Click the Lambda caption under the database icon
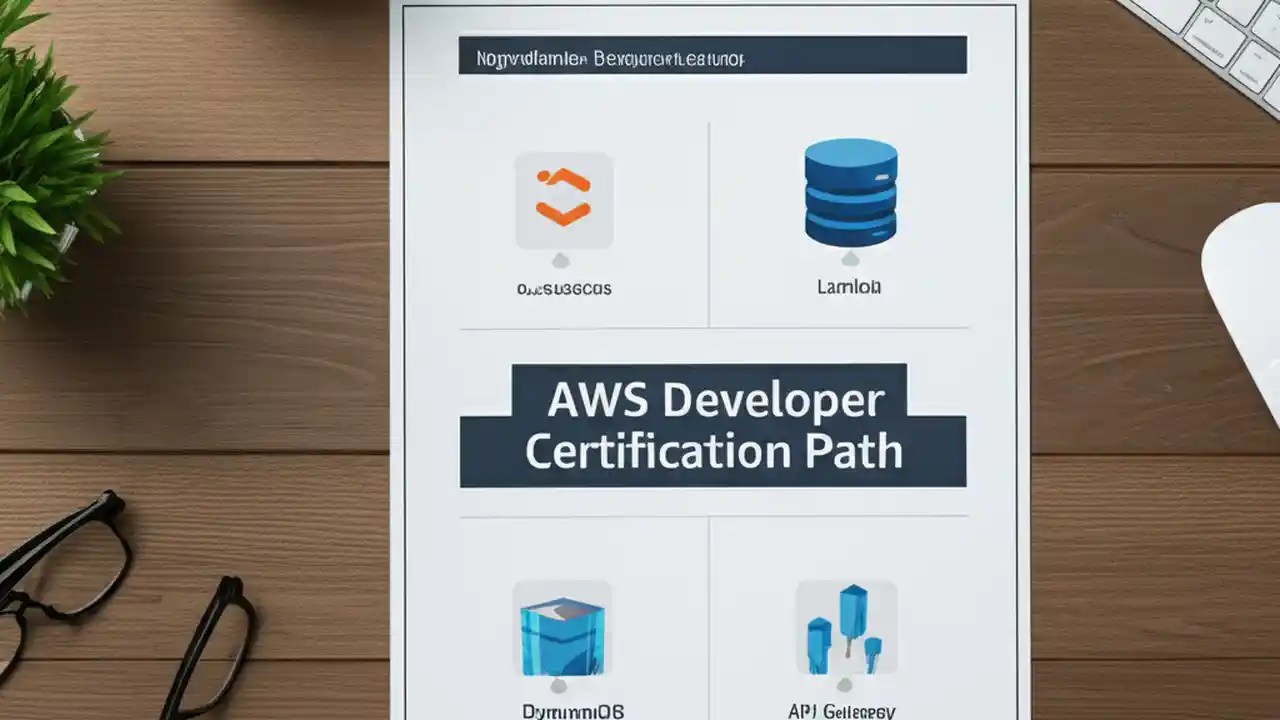Viewport: 1280px width, 720px height. (849, 287)
